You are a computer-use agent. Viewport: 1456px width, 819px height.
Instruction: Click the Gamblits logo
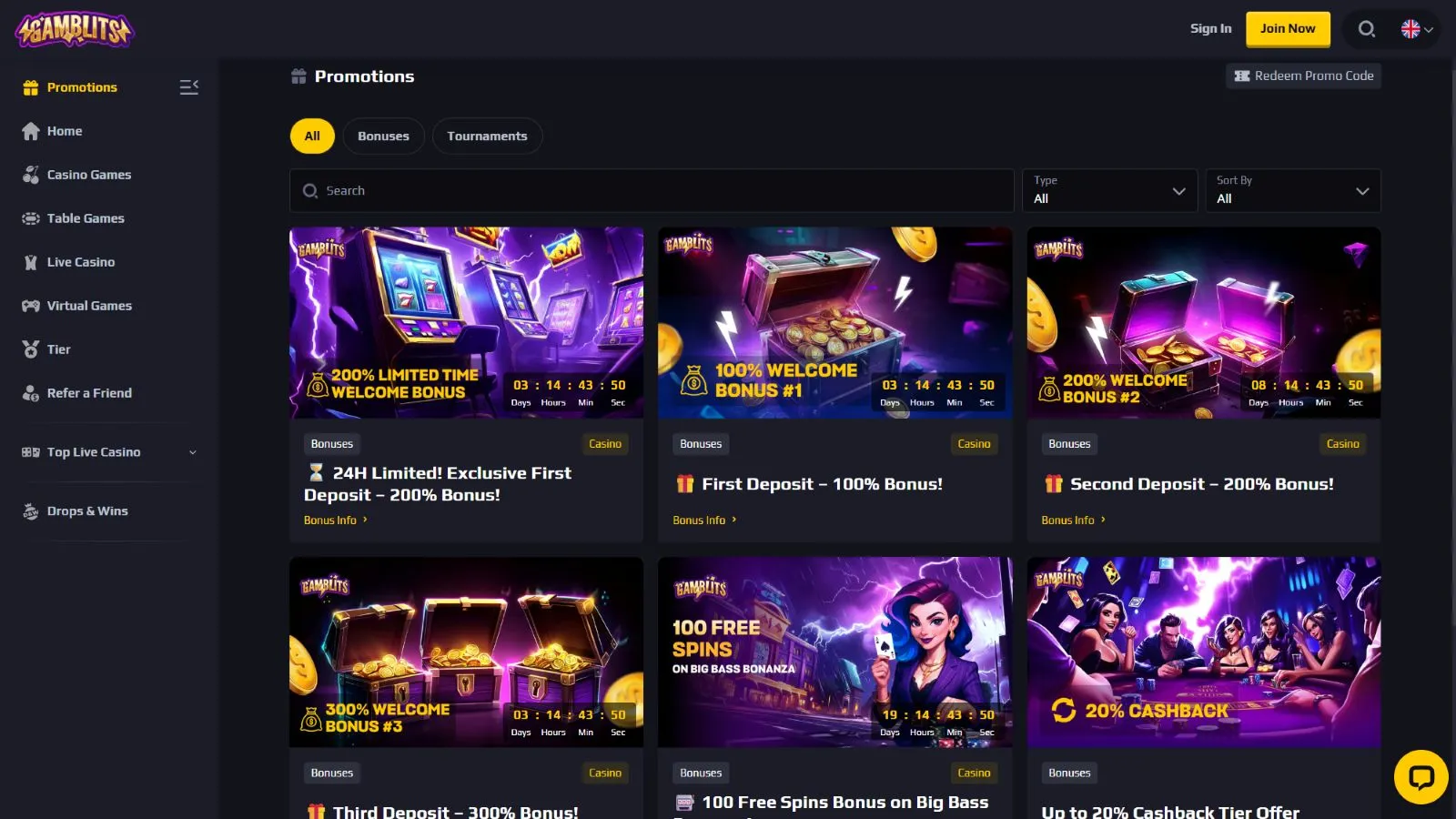click(75, 29)
